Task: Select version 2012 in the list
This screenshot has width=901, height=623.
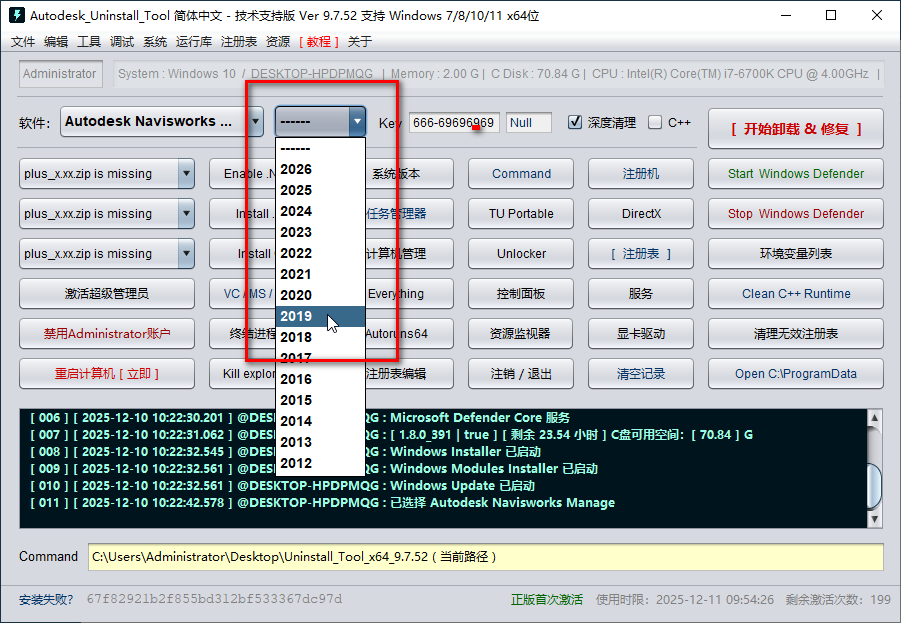Action: point(320,463)
